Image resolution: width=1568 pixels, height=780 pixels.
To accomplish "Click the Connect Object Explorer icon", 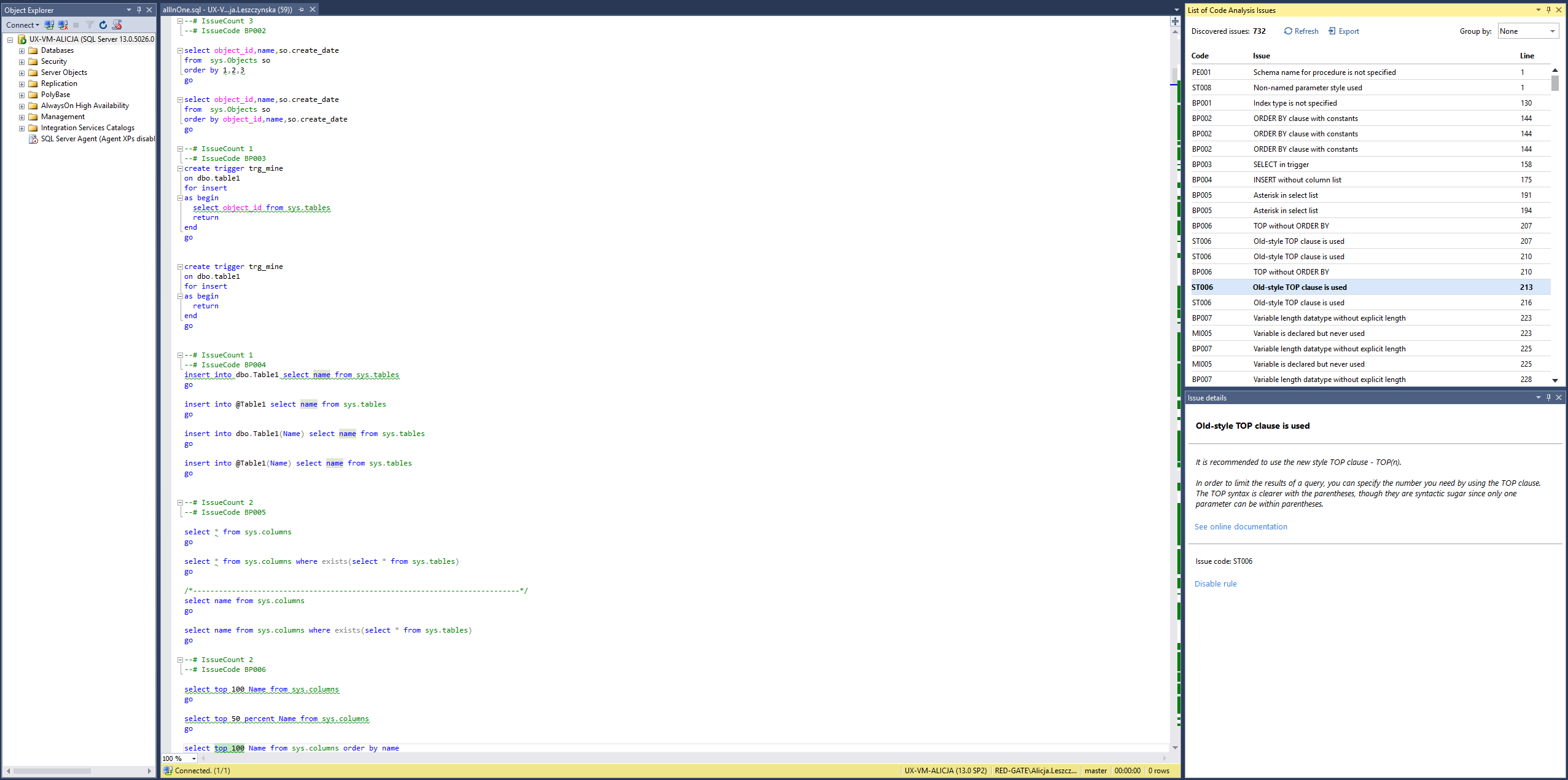I will 49,25.
